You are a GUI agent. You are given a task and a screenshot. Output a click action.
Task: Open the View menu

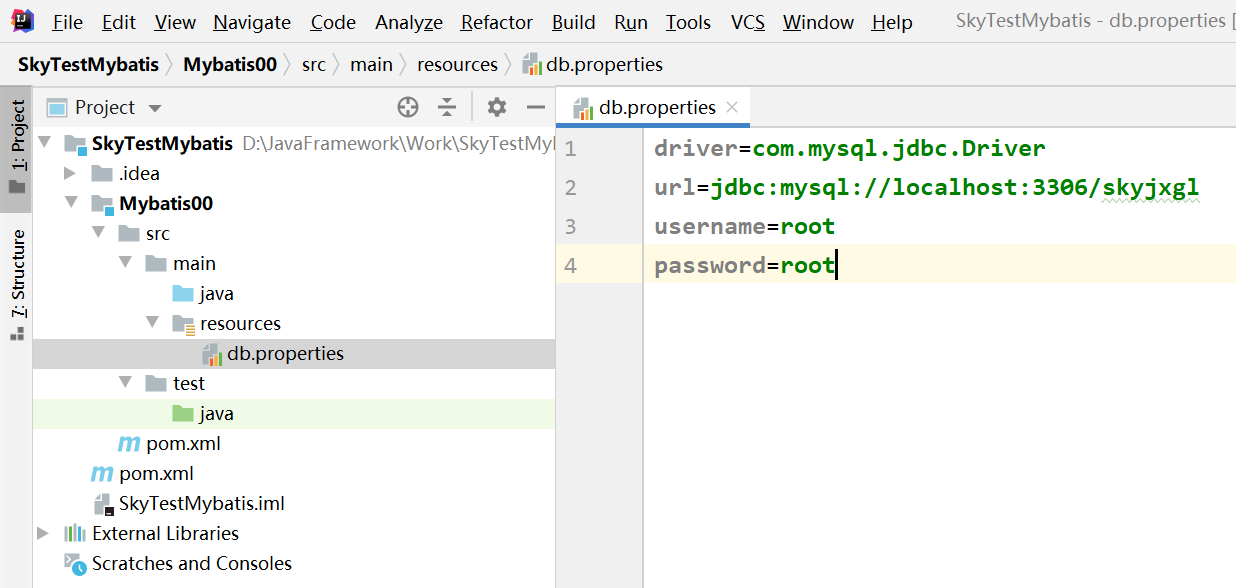pyautogui.click(x=175, y=22)
